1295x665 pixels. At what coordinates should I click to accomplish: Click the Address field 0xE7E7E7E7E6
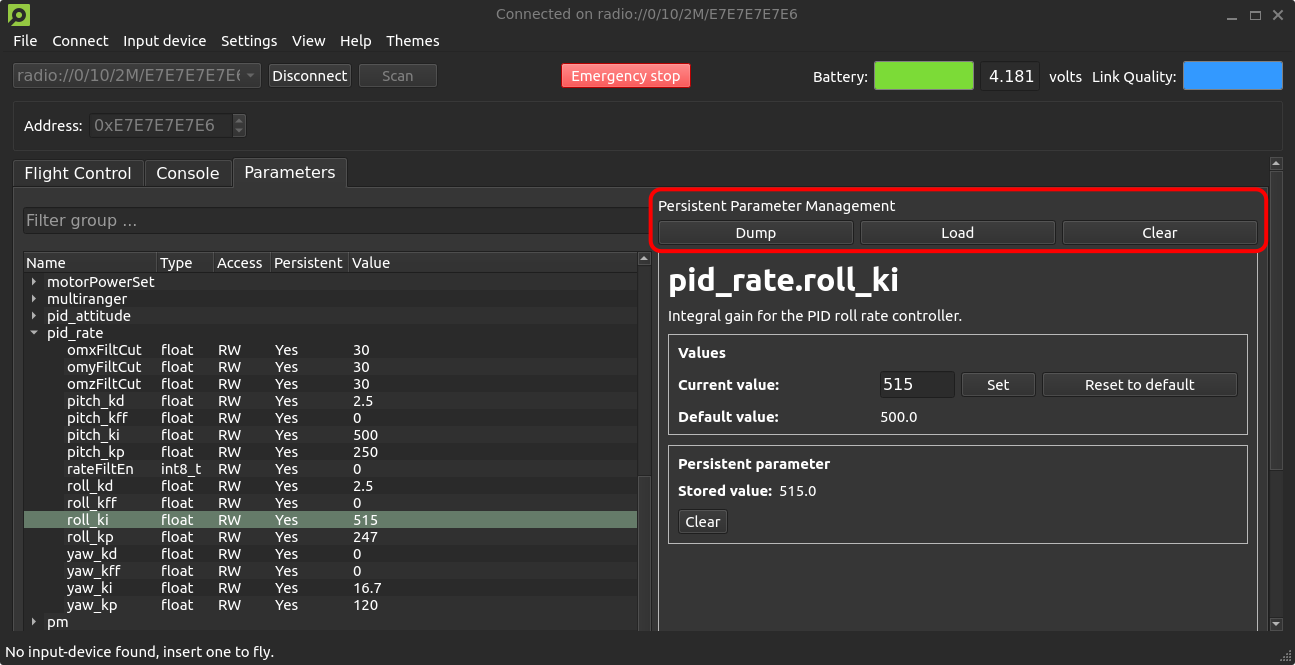pyautogui.click(x=160, y=126)
